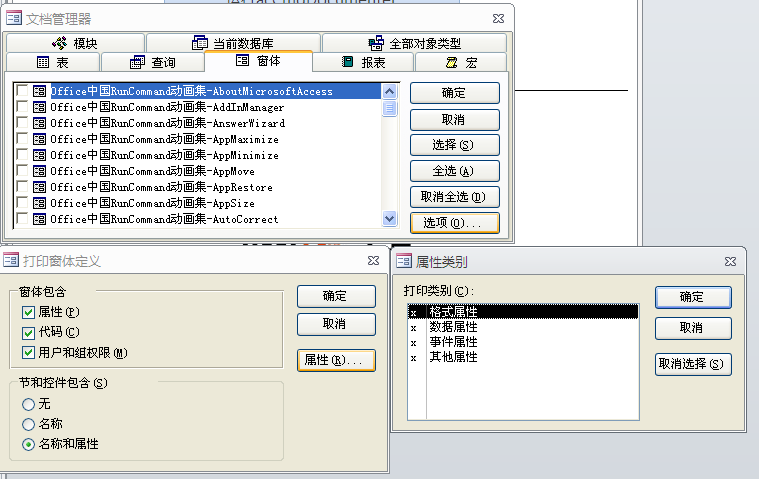Click form icon of AnswerWizard row

tap(39, 123)
